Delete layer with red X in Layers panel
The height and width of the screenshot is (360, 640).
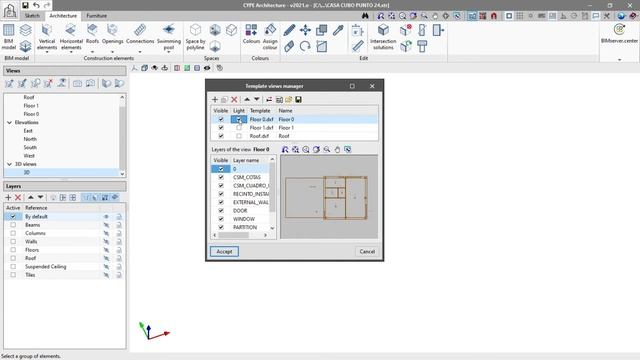[18, 198]
